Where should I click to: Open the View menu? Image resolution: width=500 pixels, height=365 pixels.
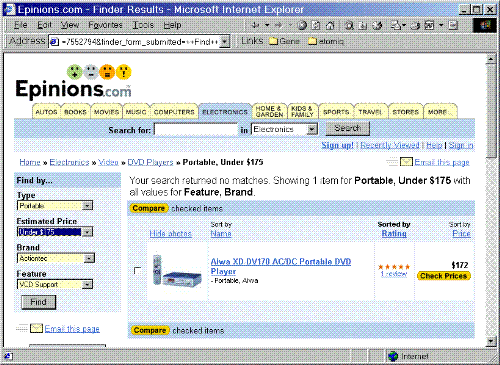70,25
